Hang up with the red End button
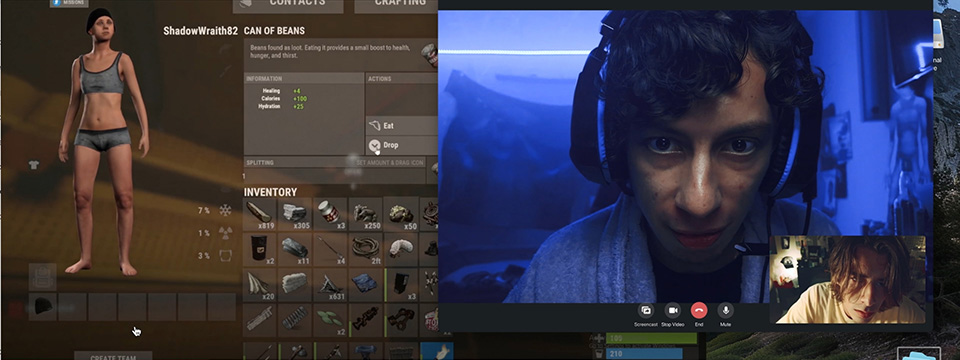Screen dimensions: 960x360 coord(699,310)
